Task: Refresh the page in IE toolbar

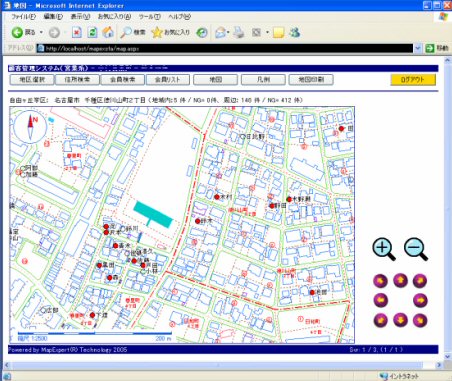Action: click(x=92, y=32)
